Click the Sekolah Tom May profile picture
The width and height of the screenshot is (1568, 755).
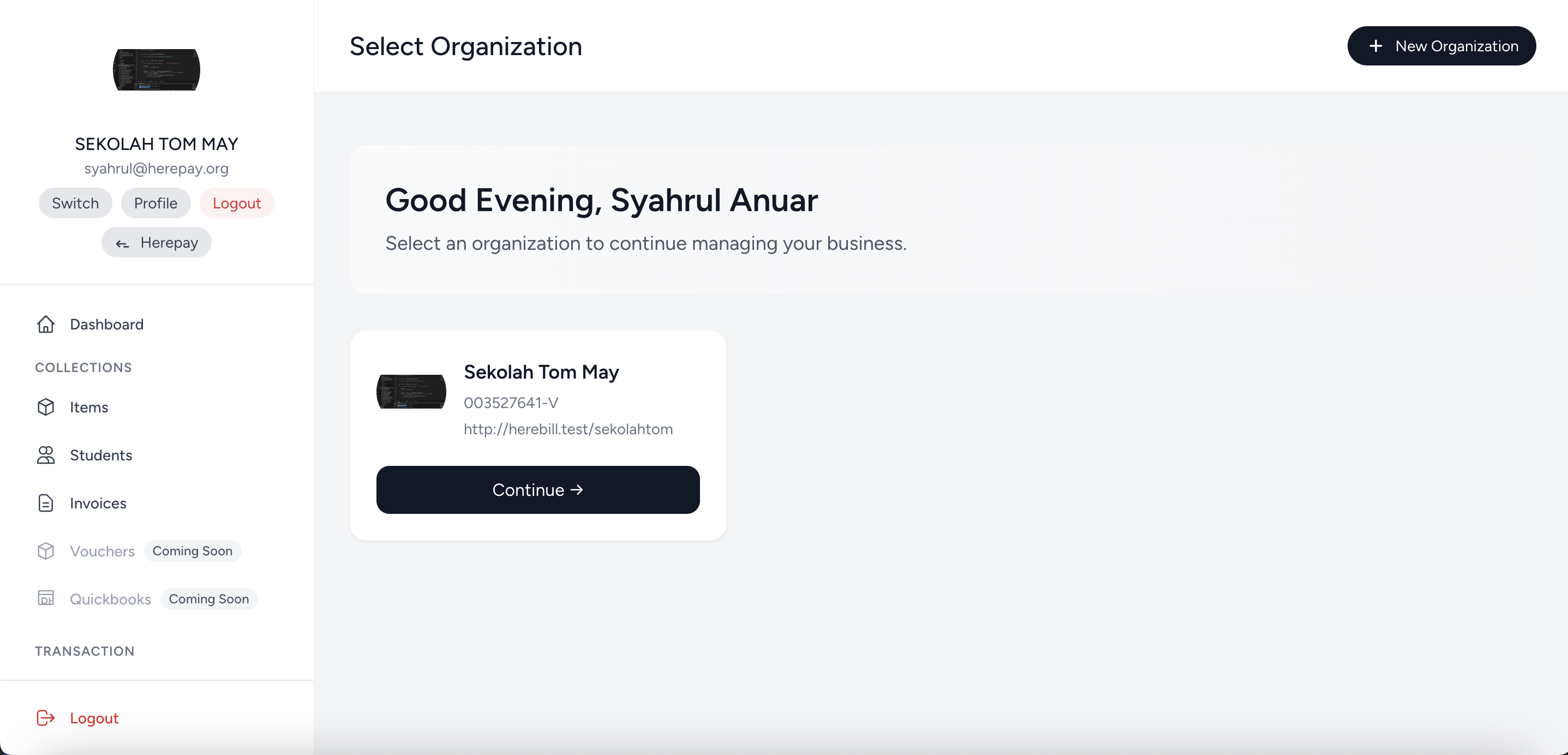157,69
